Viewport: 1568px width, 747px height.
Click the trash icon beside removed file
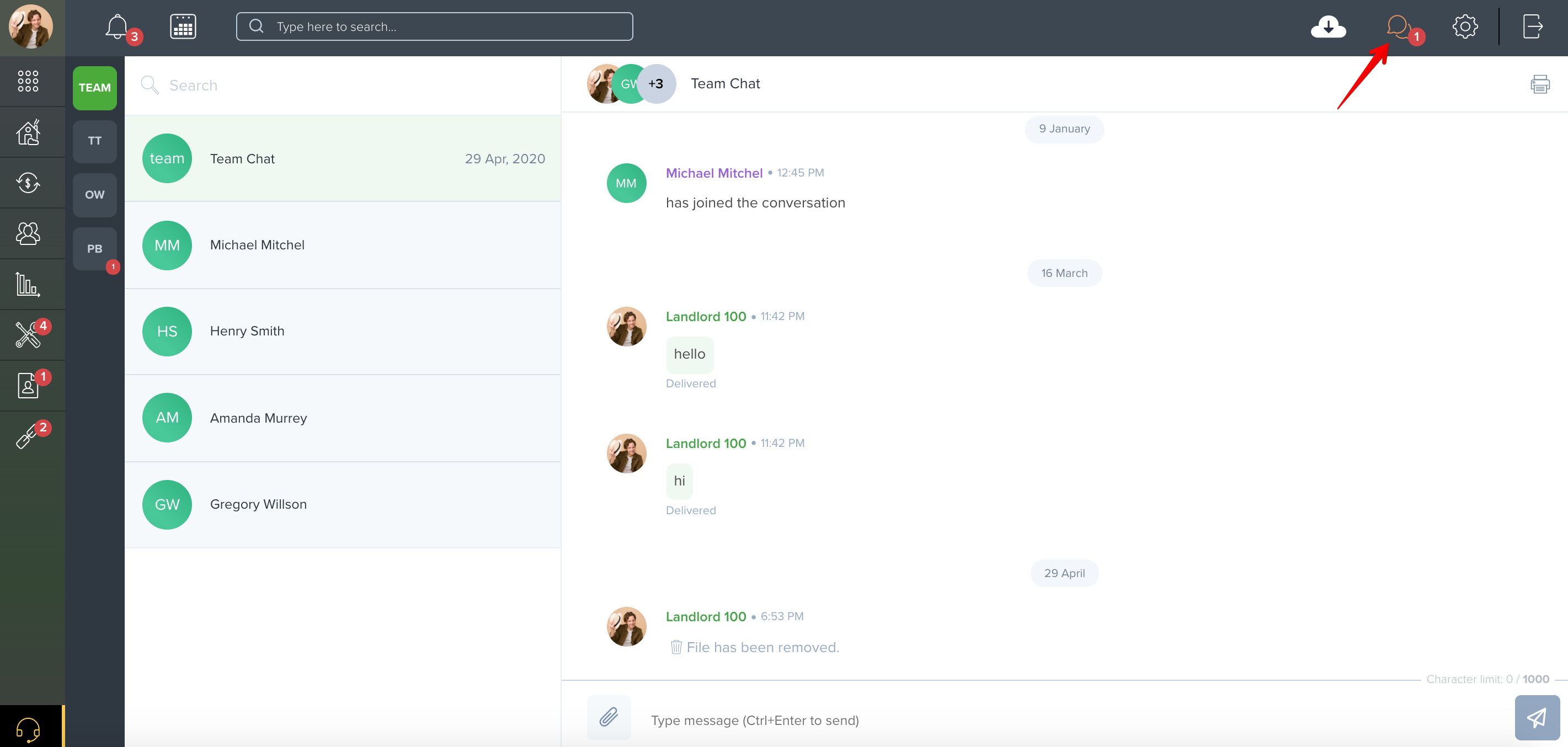[676, 647]
